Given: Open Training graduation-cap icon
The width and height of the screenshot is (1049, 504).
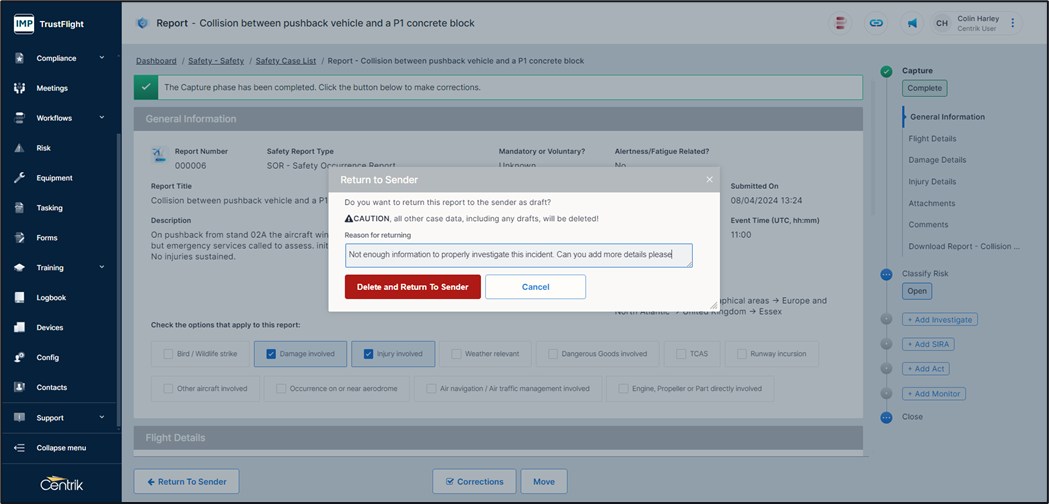Looking at the screenshot, I should [x=20, y=268].
